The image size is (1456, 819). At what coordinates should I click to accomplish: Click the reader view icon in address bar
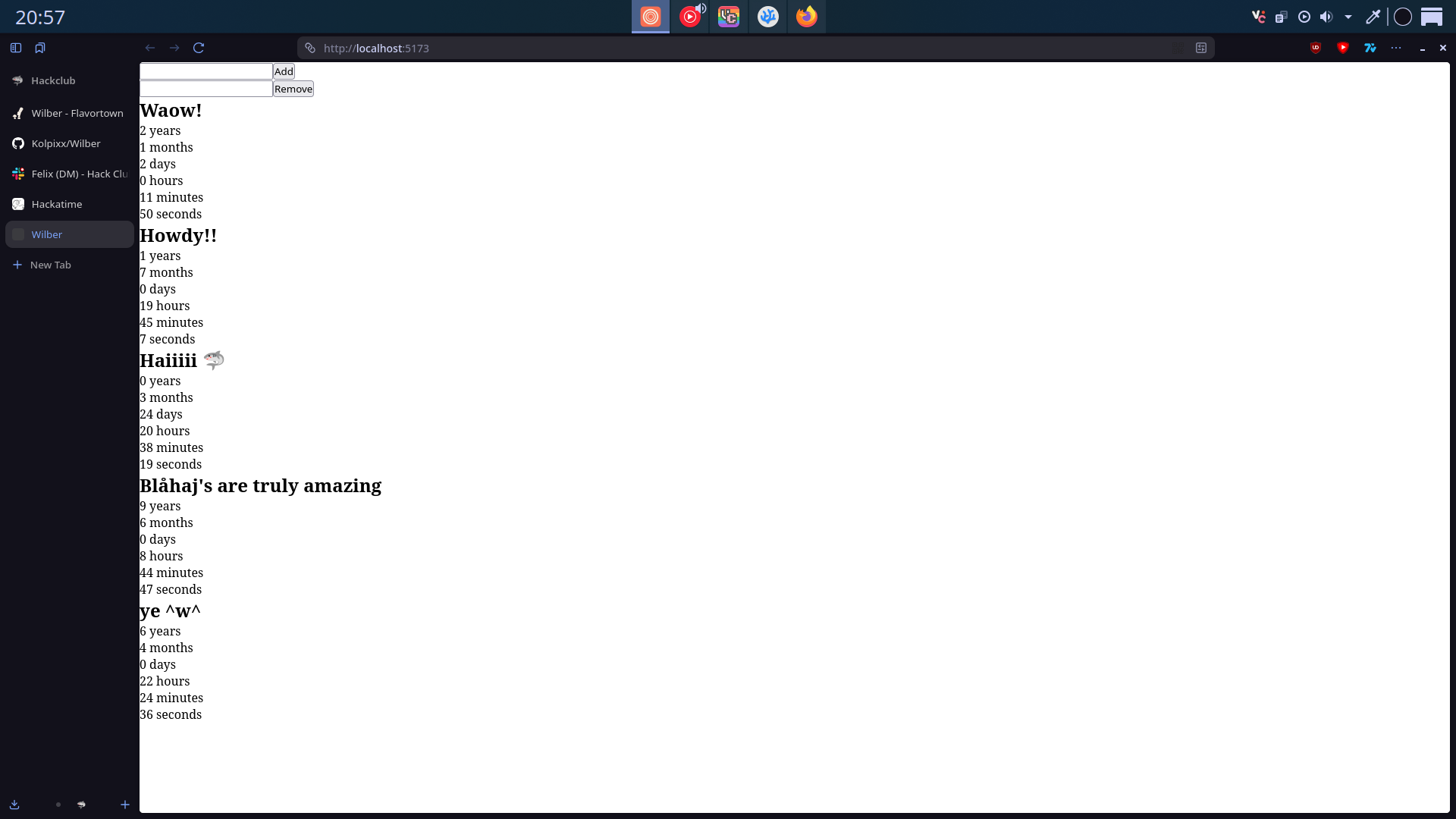(x=1201, y=48)
